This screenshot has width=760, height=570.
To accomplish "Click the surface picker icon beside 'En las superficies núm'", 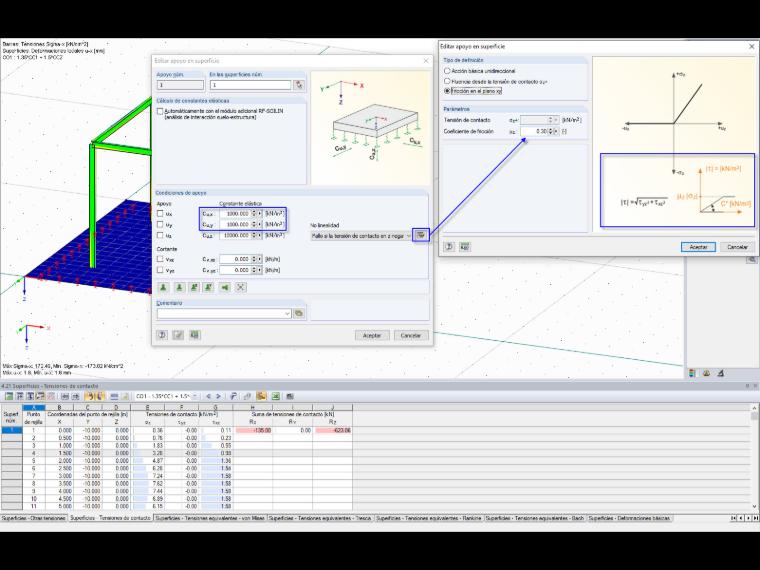I will click(x=299, y=85).
